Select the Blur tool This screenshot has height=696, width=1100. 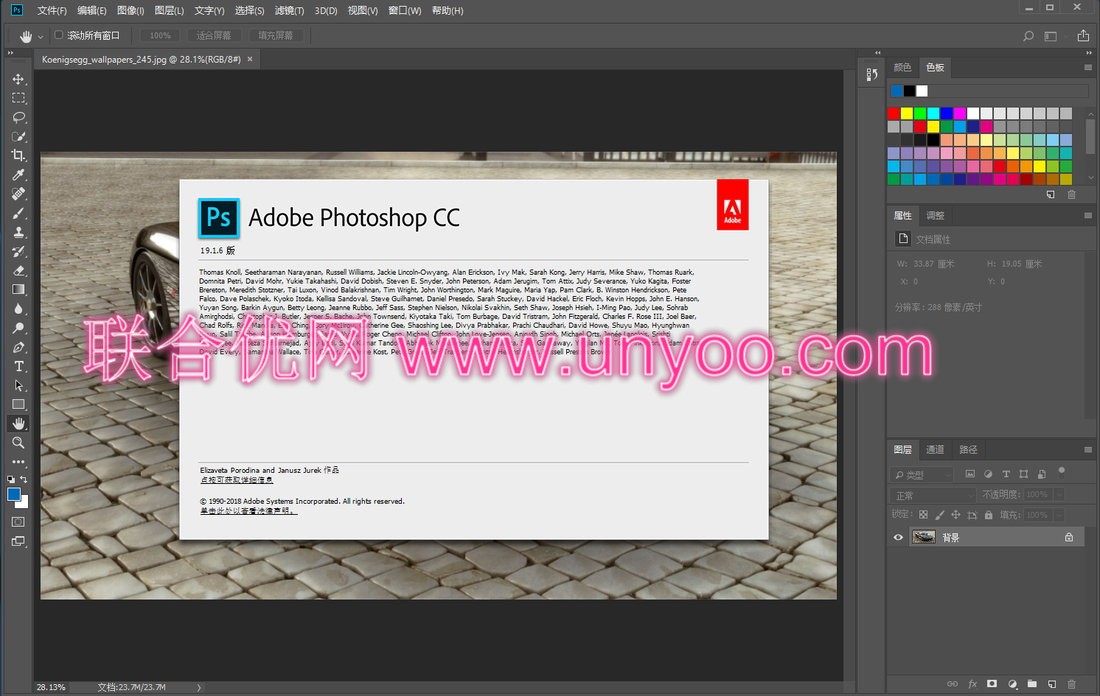coord(18,309)
